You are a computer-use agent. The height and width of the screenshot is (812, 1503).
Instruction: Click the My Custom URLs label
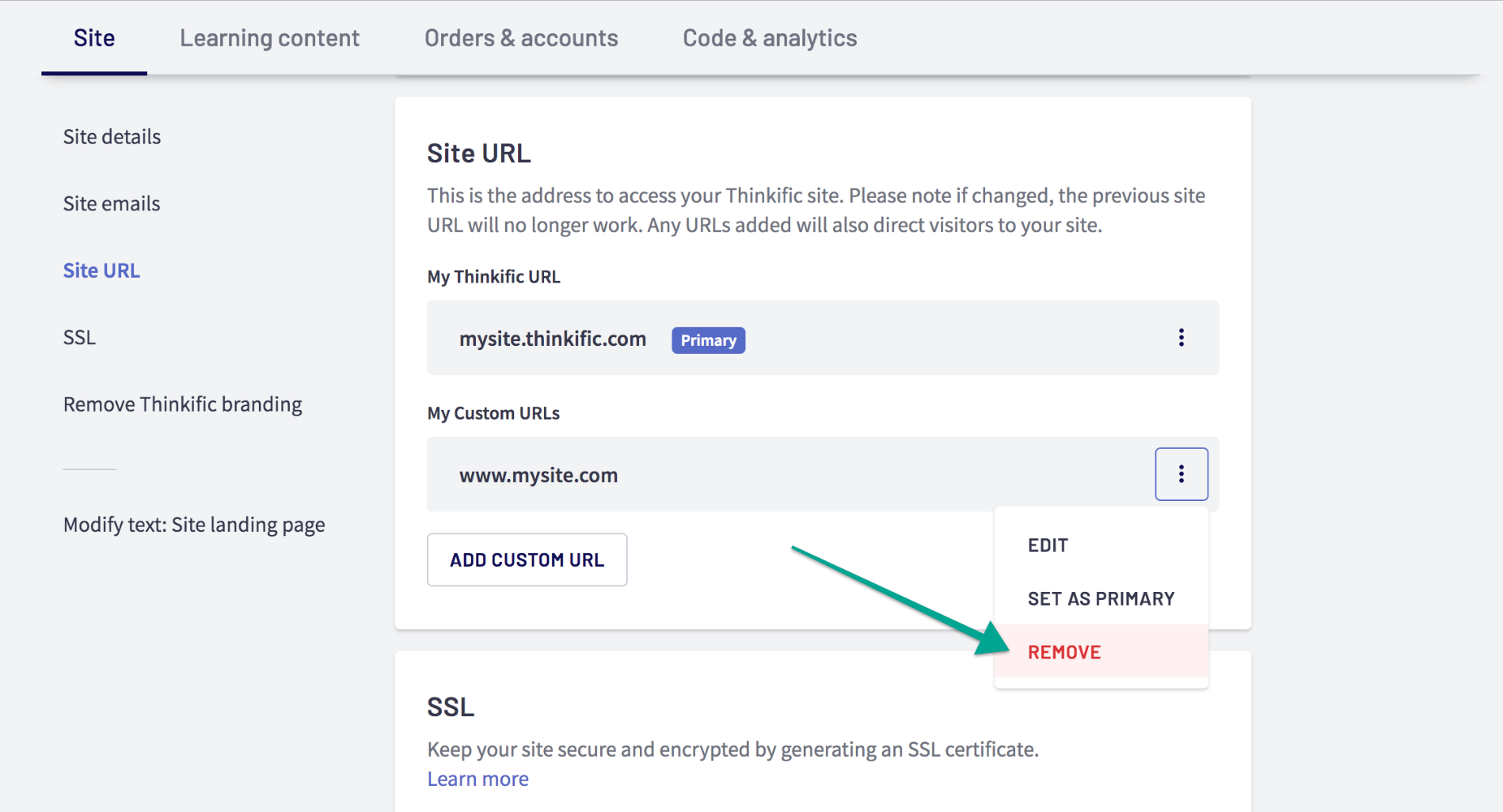click(x=493, y=413)
